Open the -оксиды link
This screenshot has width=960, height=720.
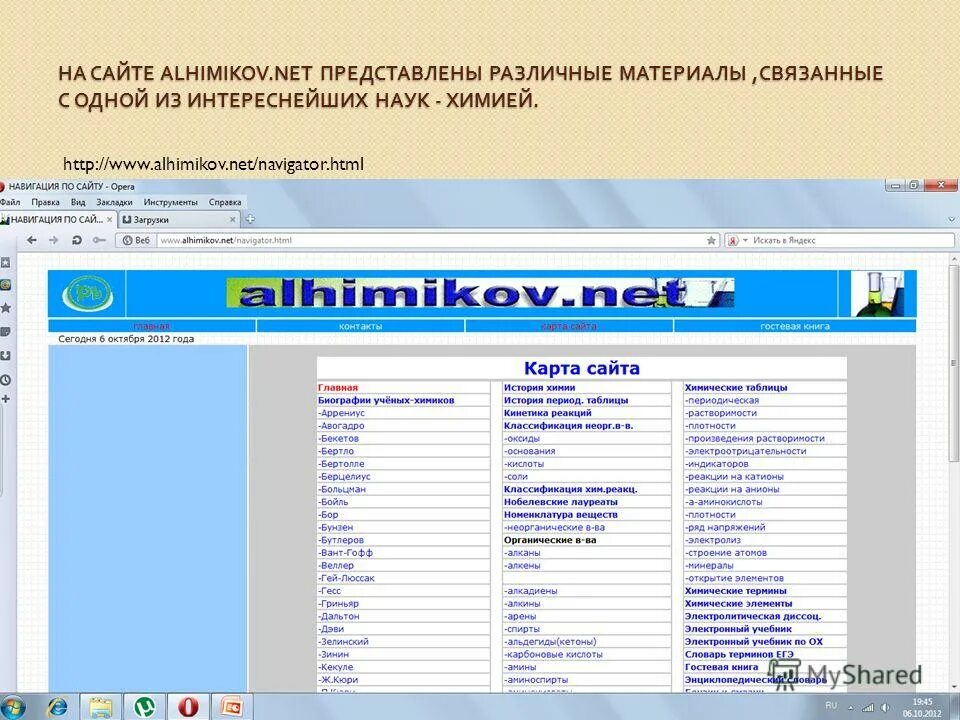tap(522, 438)
